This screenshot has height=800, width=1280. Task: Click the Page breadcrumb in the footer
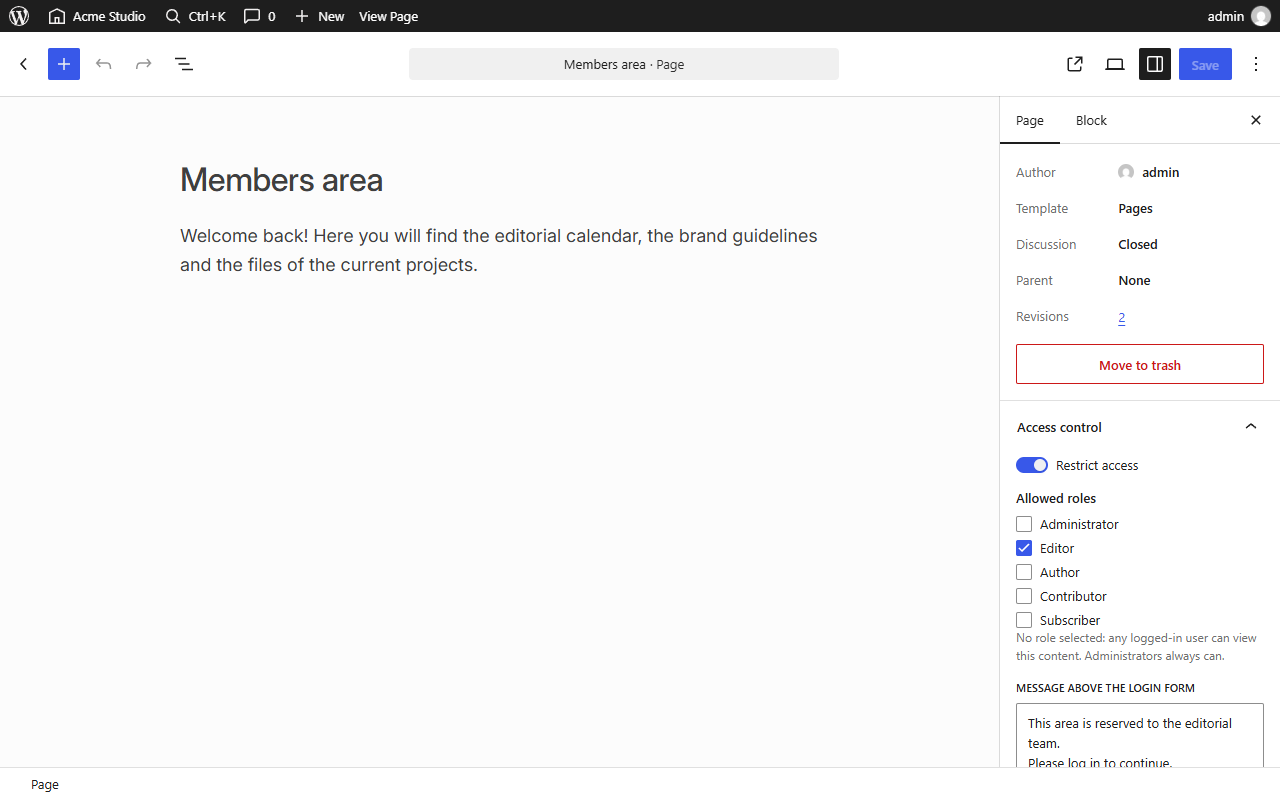point(45,784)
